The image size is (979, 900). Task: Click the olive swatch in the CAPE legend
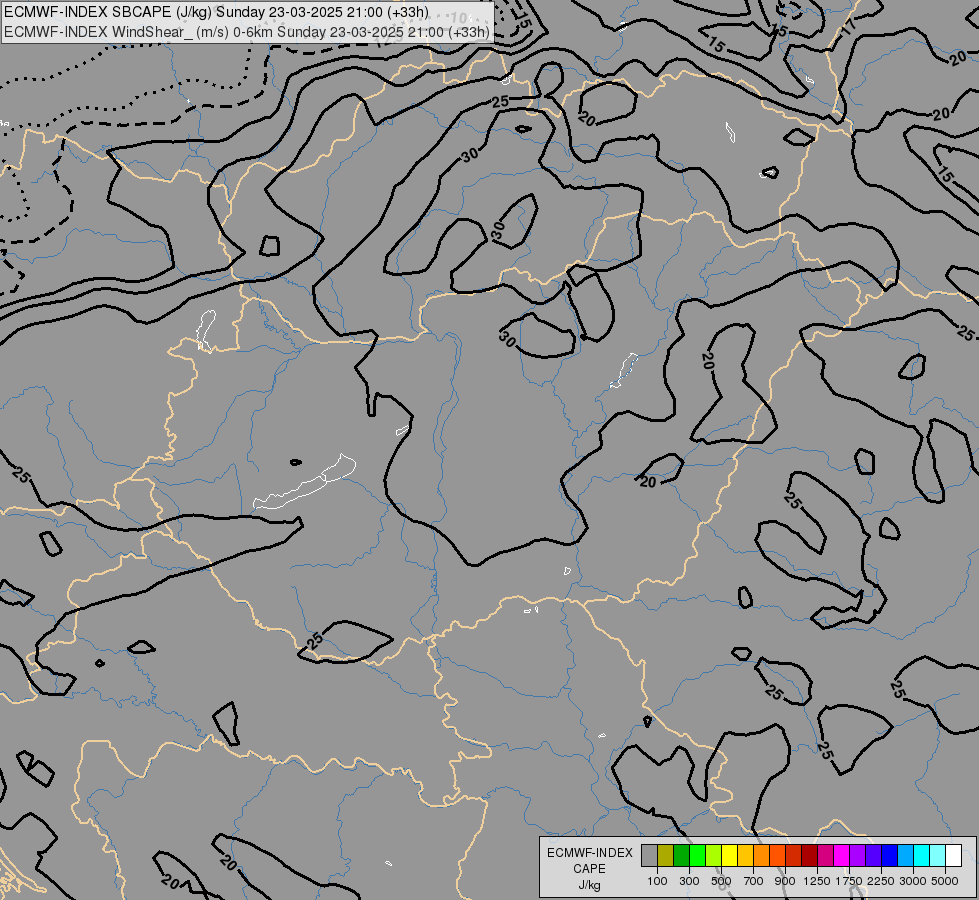(666, 856)
